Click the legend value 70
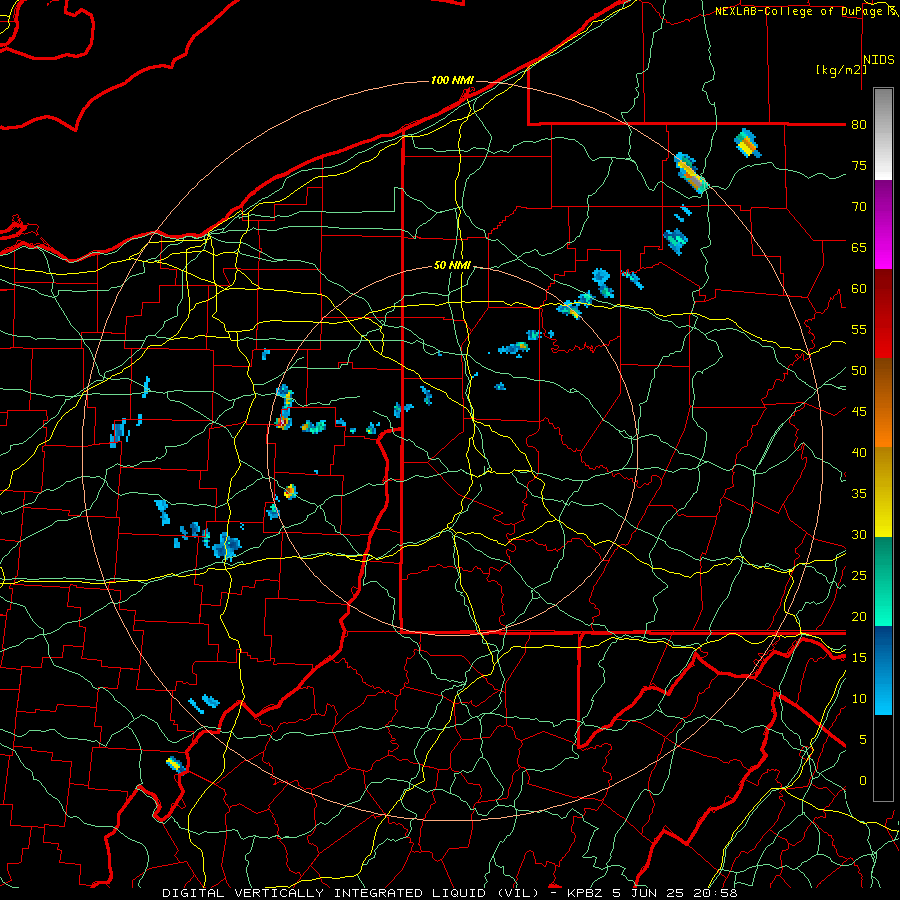This screenshot has width=900, height=900. tap(859, 207)
